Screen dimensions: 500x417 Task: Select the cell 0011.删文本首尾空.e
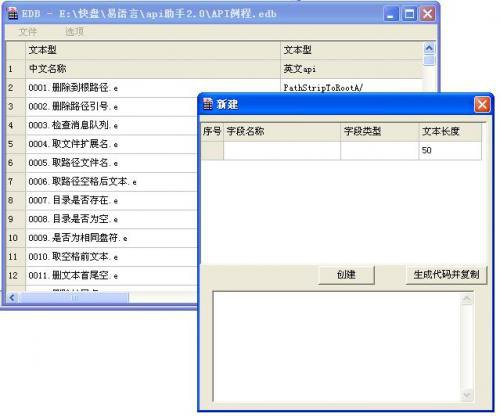[x=111, y=276]
